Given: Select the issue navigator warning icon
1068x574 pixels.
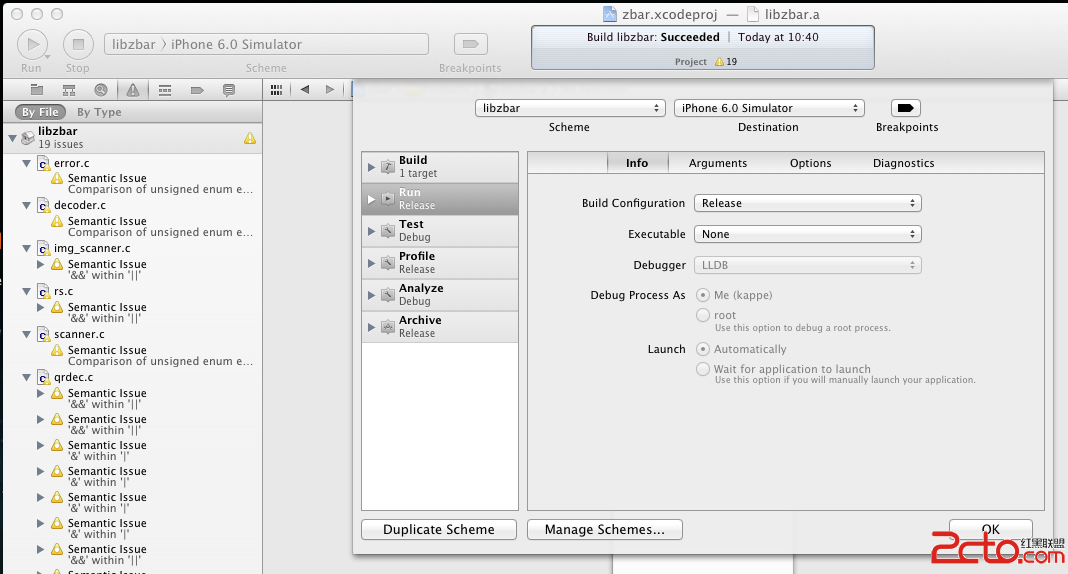Looking at the screenshot, I should [x=133, y=90].
